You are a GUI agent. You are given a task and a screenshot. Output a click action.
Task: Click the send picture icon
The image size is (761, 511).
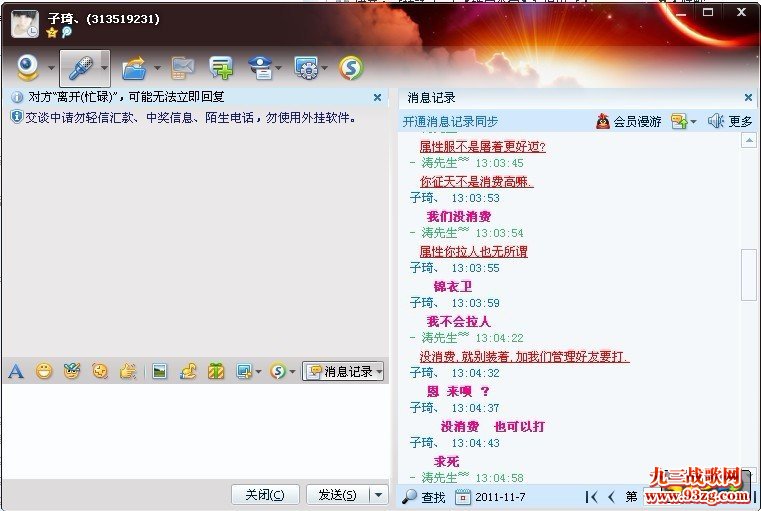pos(159,371)
